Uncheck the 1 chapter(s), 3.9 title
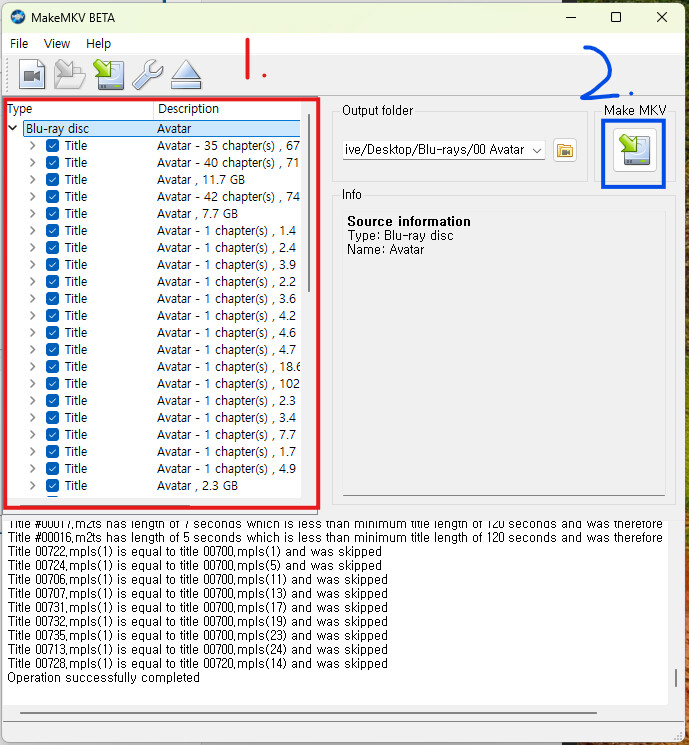The height and width of the screenshot is (745, 689). pos(52,265)
